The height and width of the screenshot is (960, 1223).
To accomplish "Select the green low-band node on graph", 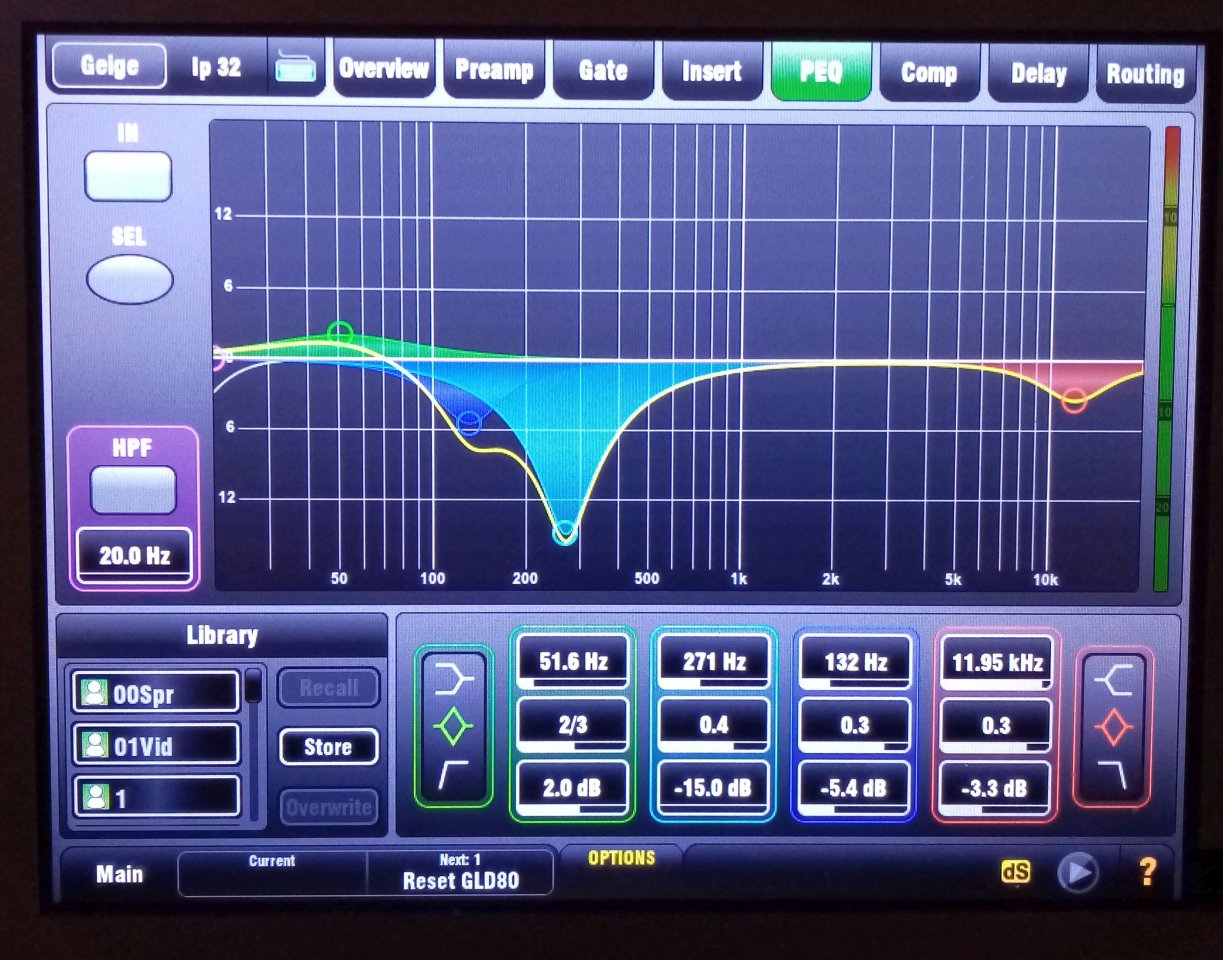I will tap(341, 332).
